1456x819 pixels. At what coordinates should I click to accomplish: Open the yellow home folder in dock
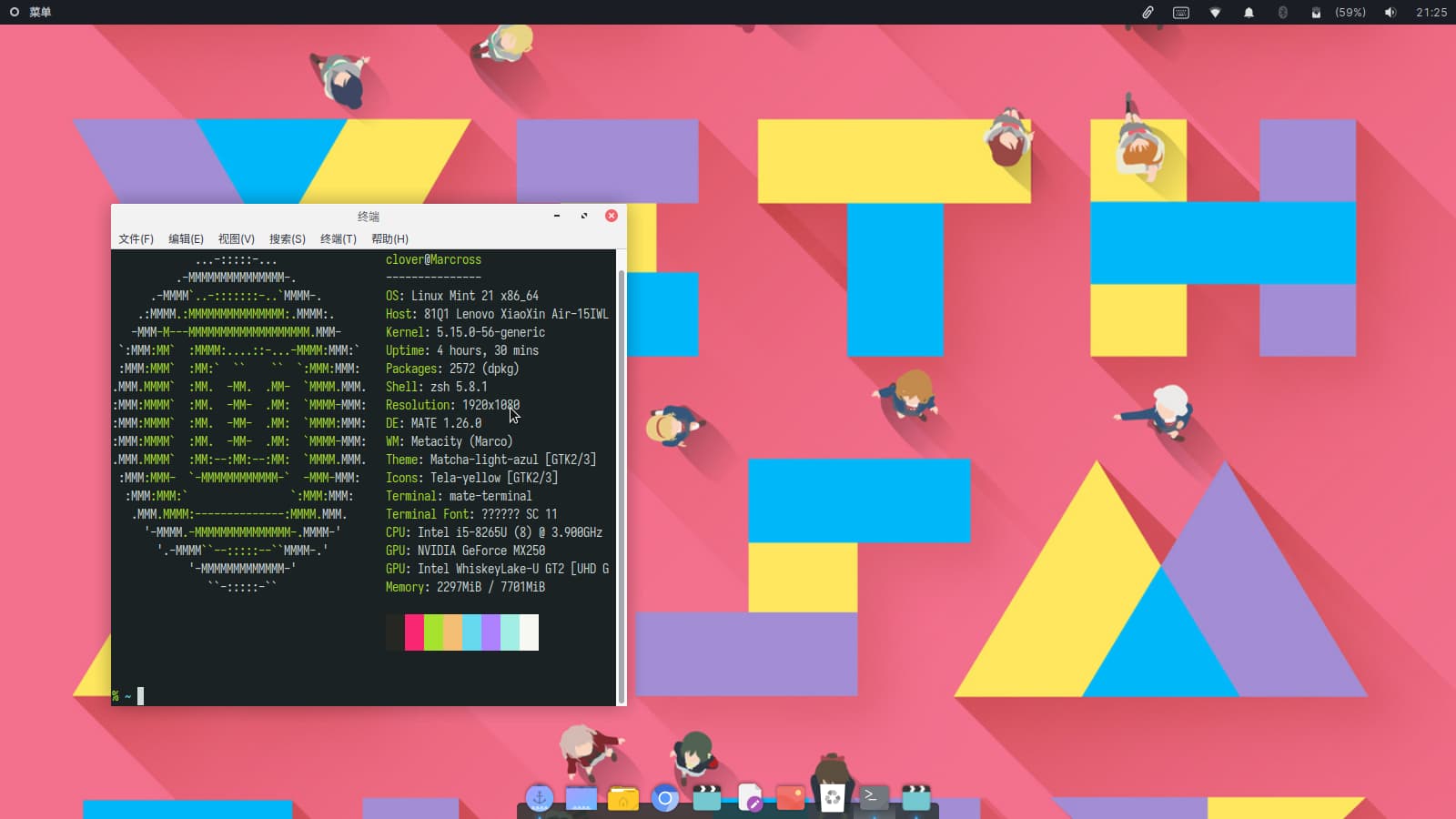coord(623,799)
